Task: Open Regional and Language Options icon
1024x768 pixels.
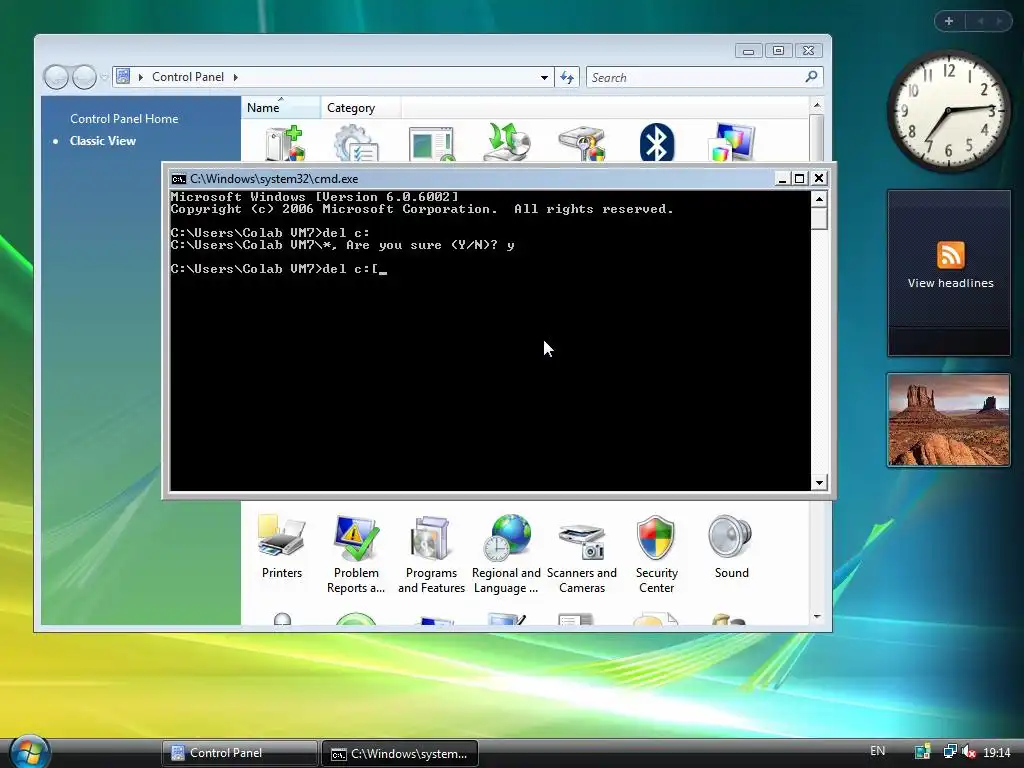Action: pos(506,554)
